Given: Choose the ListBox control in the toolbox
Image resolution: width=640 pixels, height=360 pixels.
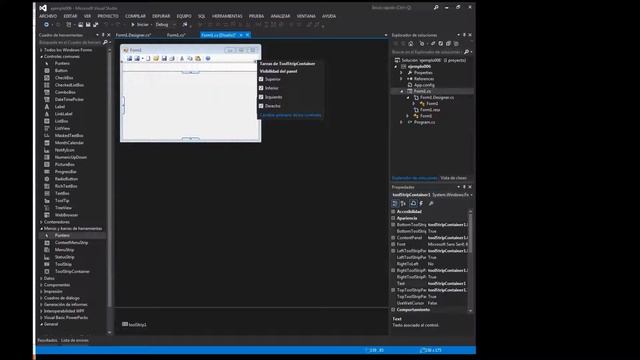Looking at the screenshot, I should [61, 121].
